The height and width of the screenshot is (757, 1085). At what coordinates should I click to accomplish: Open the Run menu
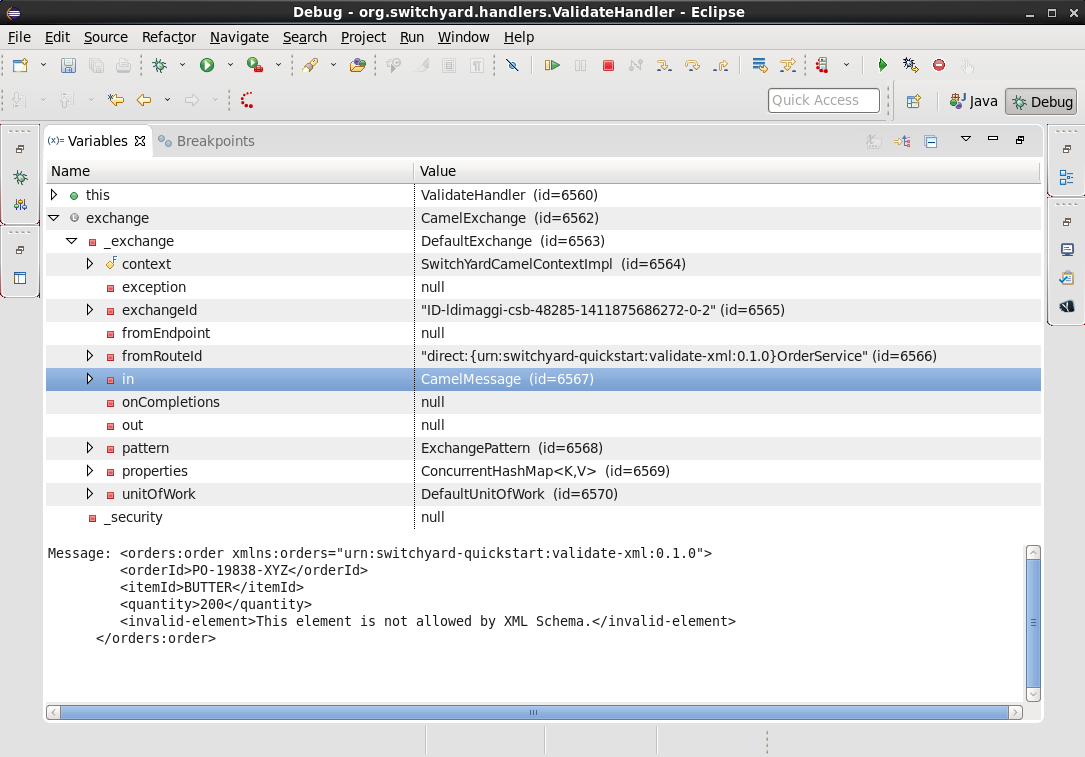[x=412, y=37]
